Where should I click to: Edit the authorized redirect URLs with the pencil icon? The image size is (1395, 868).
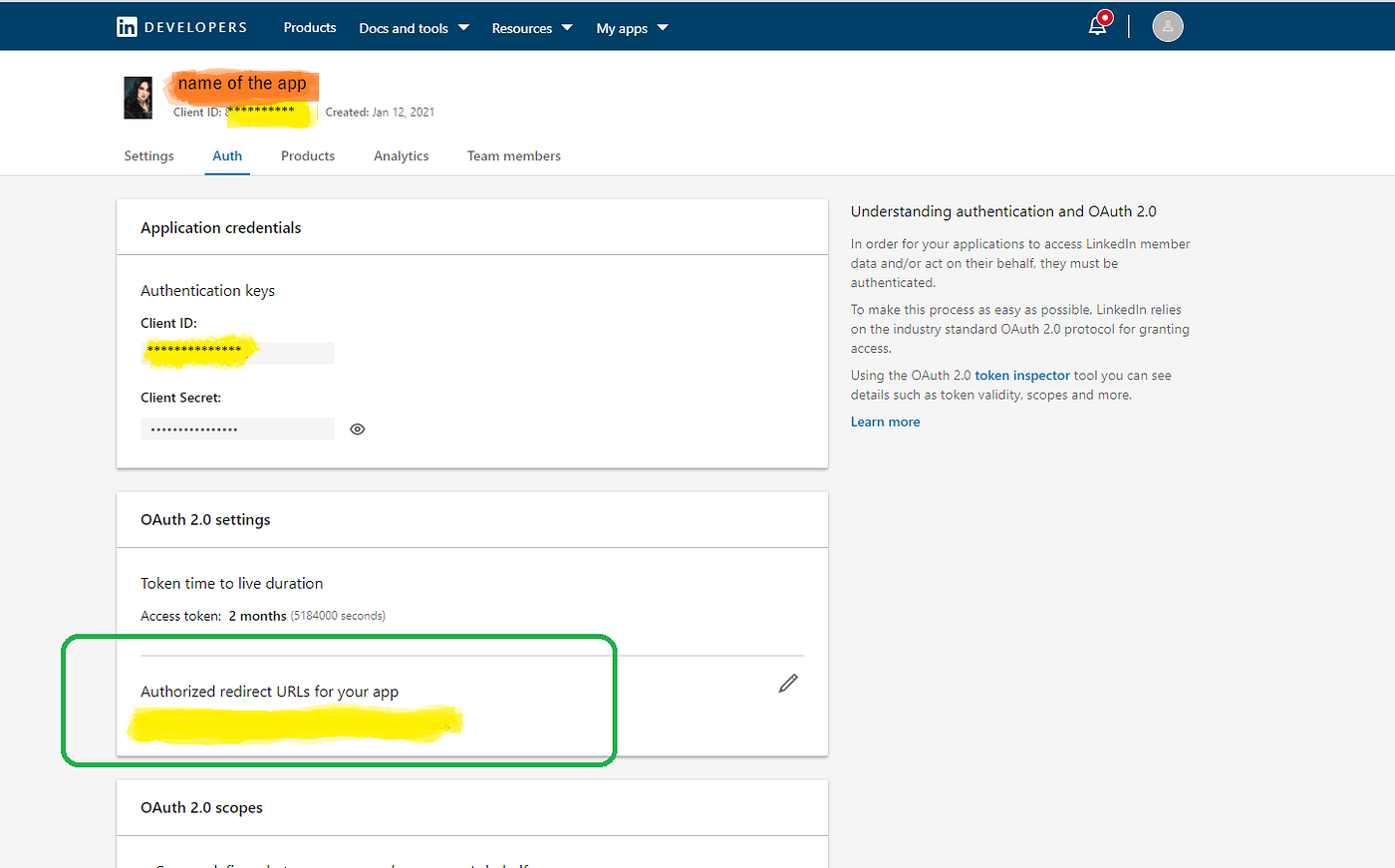point(787,683)
